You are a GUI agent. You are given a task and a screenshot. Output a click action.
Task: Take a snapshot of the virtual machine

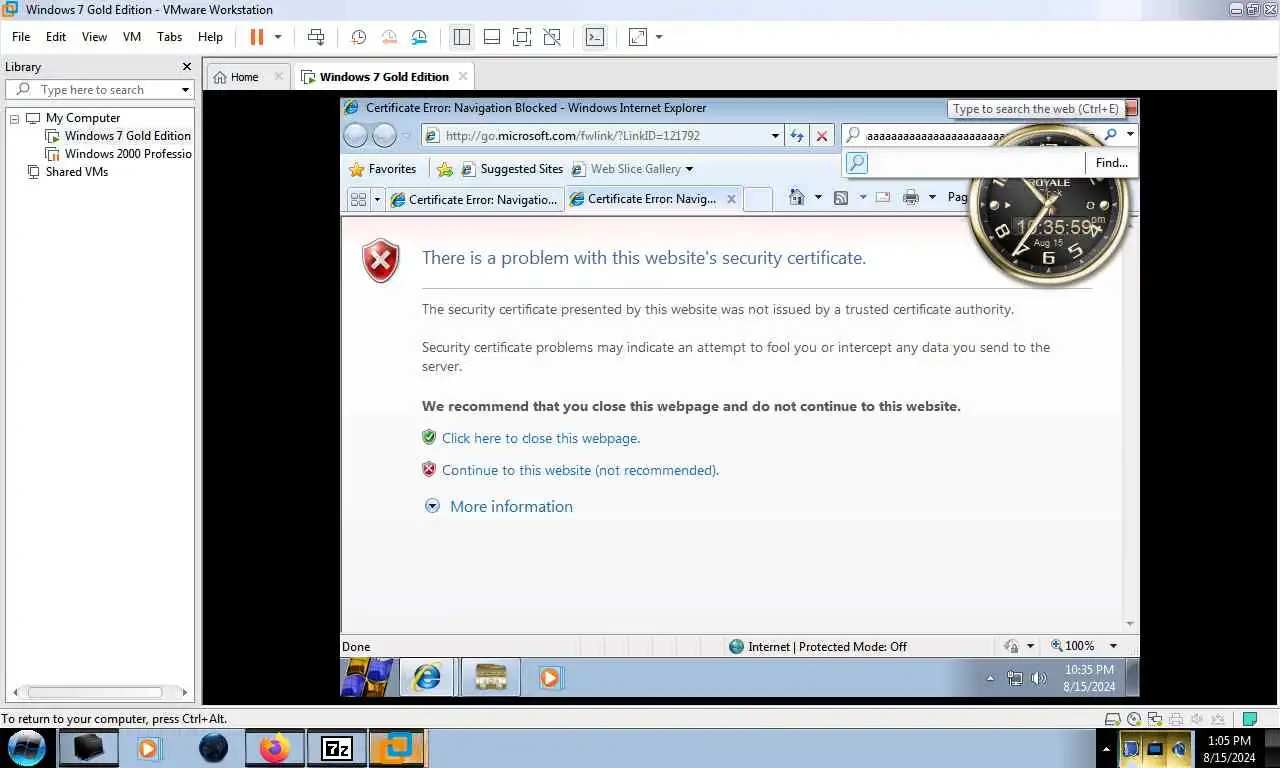pyautogui.click(x=359, y=37)
